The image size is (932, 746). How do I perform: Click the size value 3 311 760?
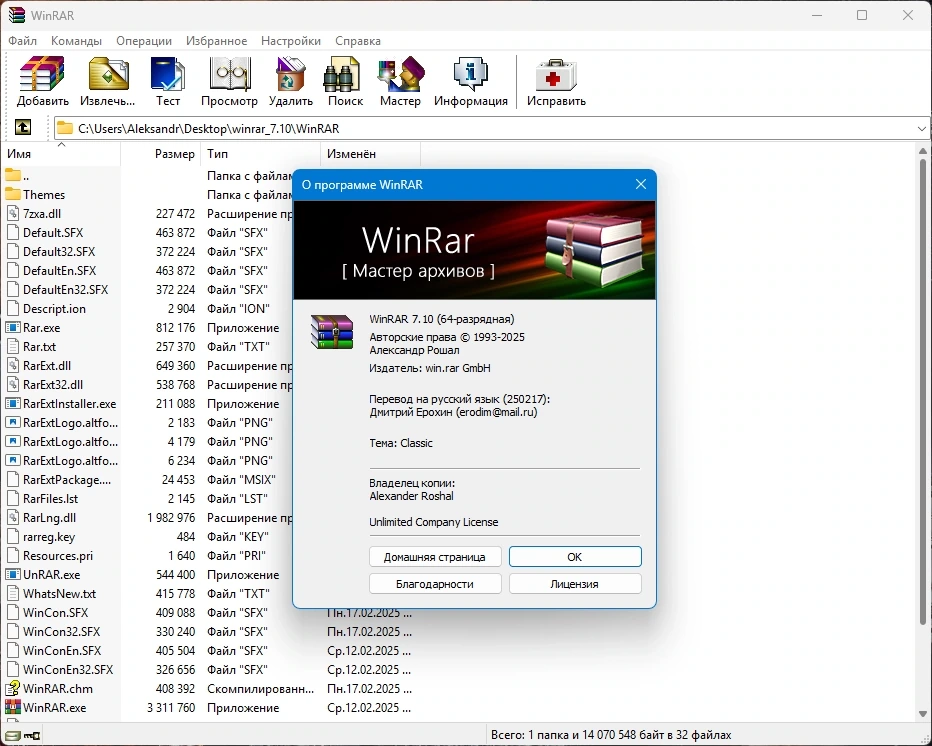point(171,707)
